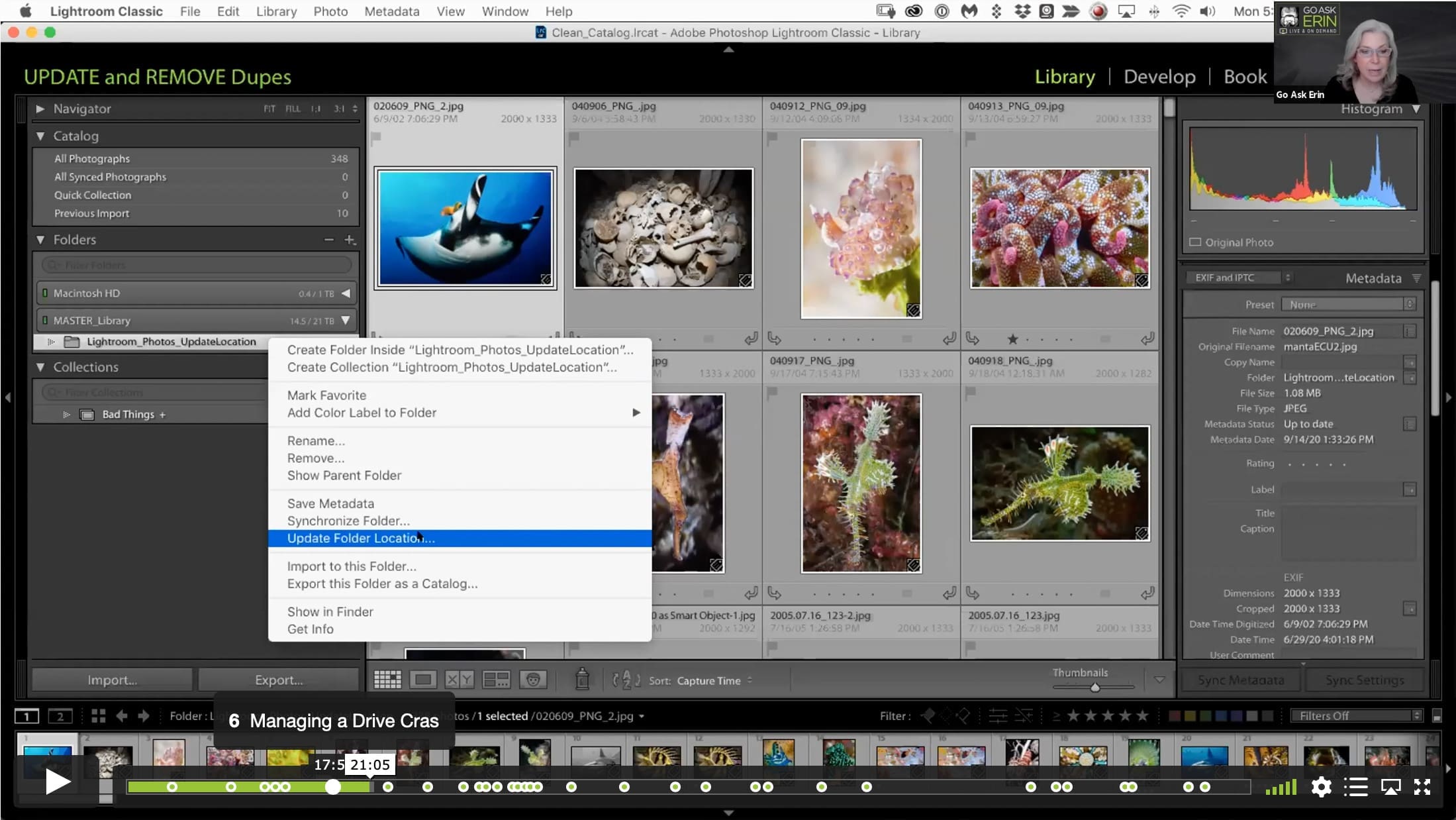
Task: Click the second window '2' display button
Action: [60, 716]
